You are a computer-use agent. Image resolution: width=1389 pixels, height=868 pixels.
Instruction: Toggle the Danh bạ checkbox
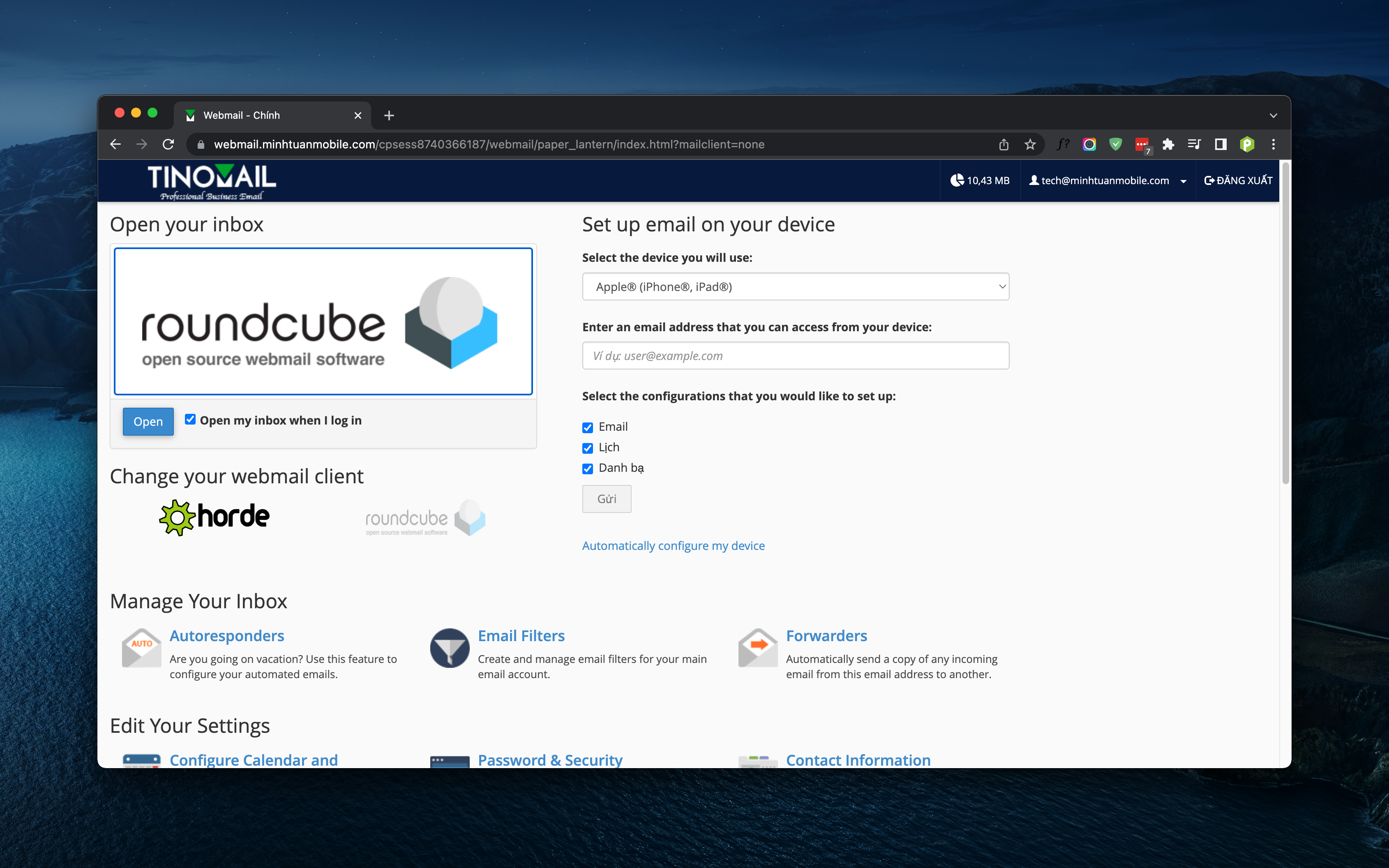click(x=587, y=469)
